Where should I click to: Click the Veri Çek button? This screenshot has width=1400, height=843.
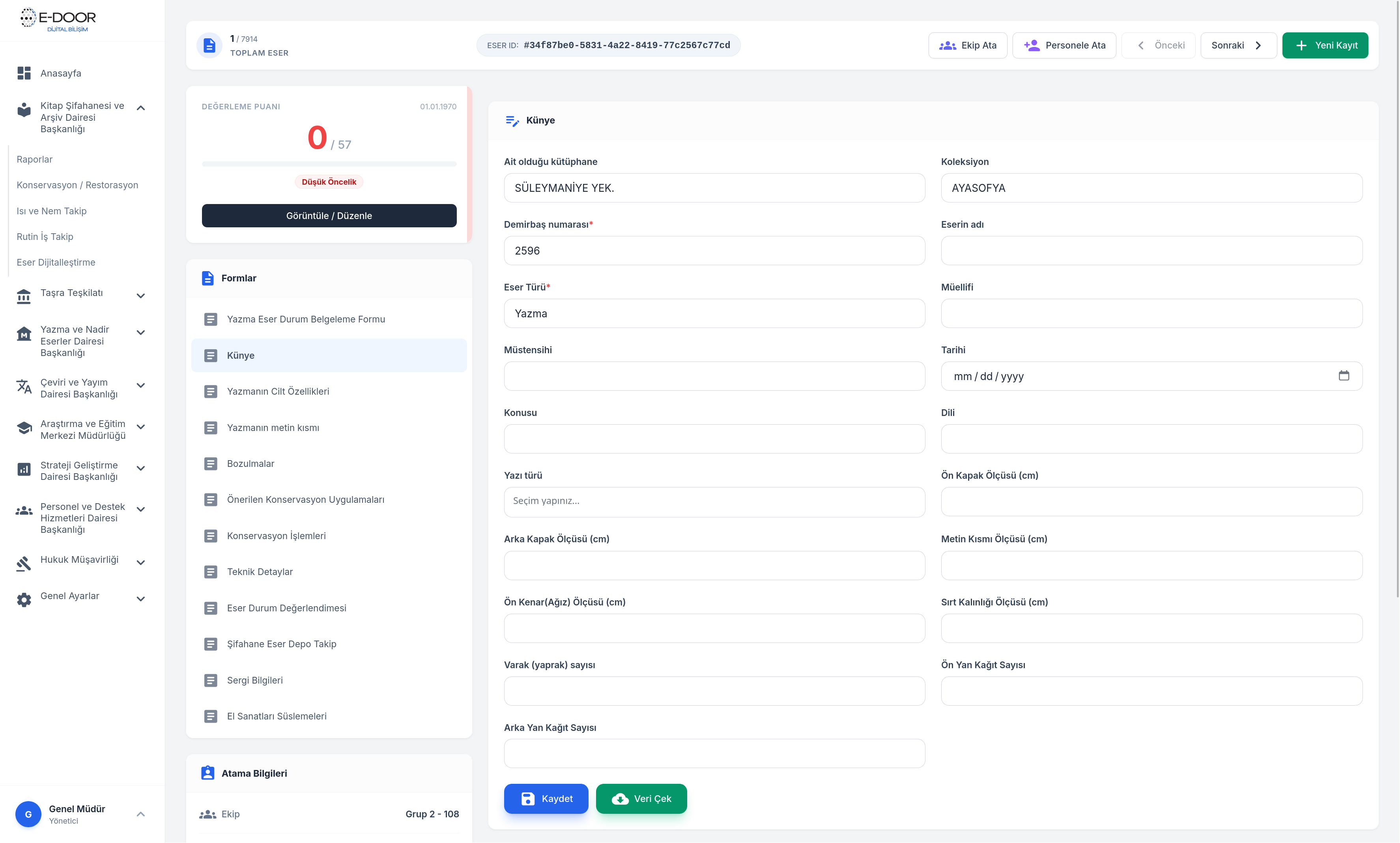pyautogui.click(x=641, y=799)
